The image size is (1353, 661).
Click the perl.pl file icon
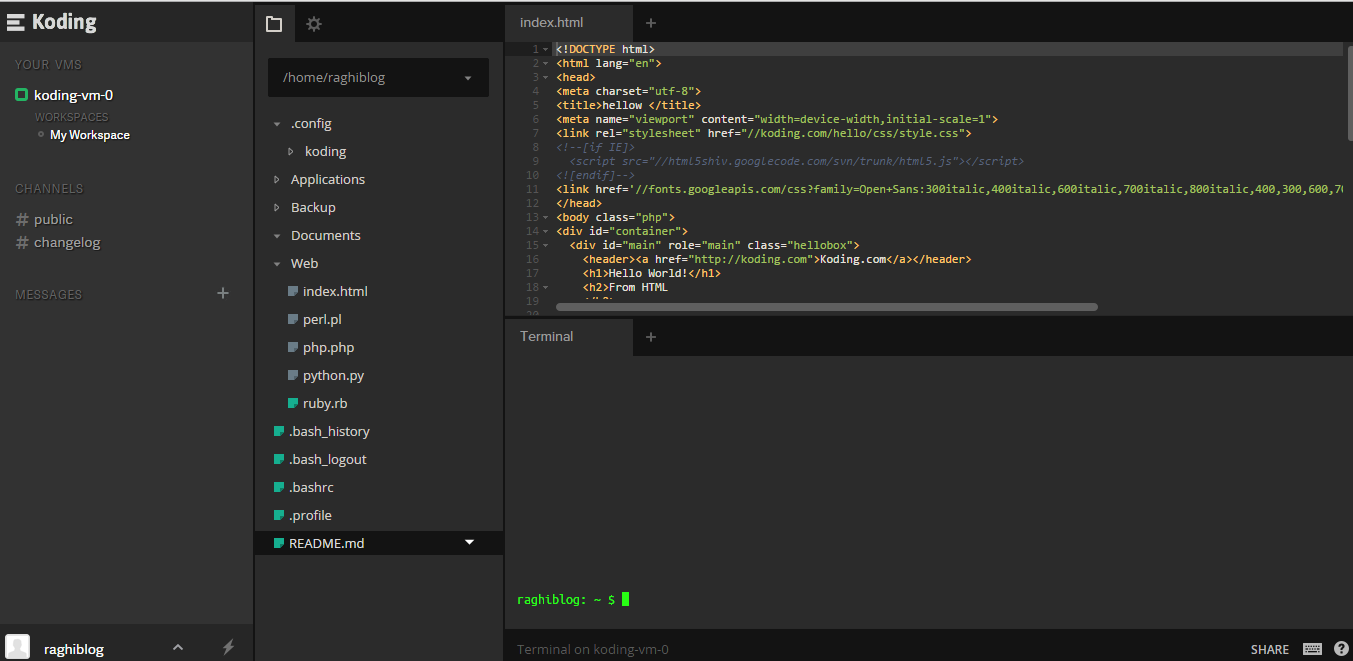[293, 320]
